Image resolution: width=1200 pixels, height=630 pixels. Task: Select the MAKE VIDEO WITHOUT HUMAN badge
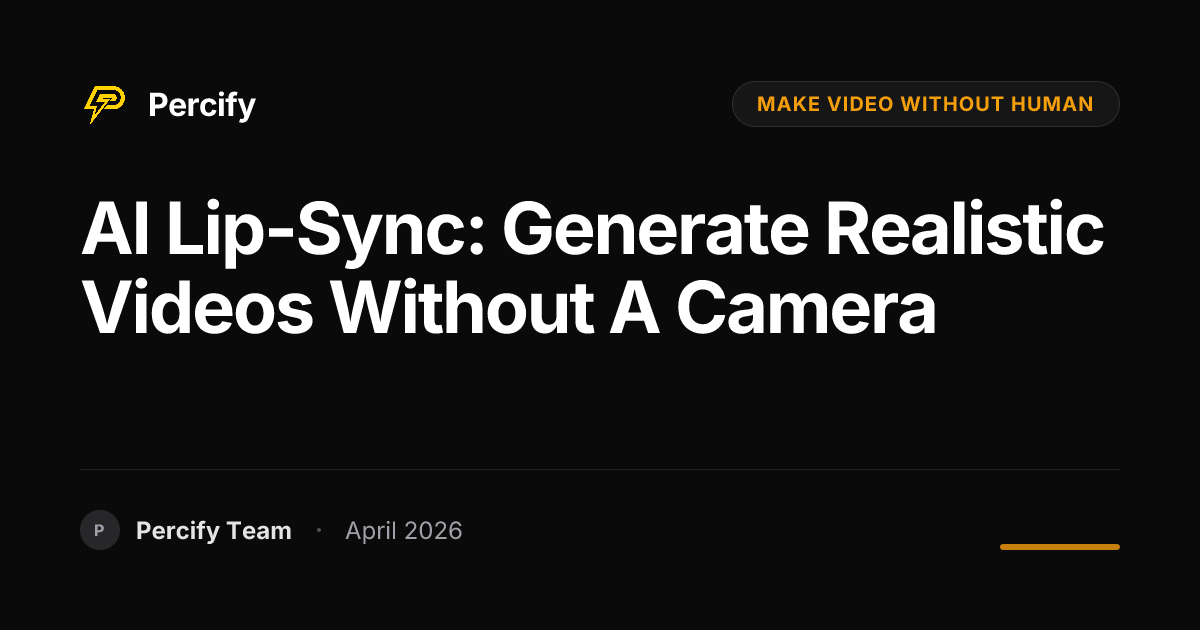click(x=925, y=104)
